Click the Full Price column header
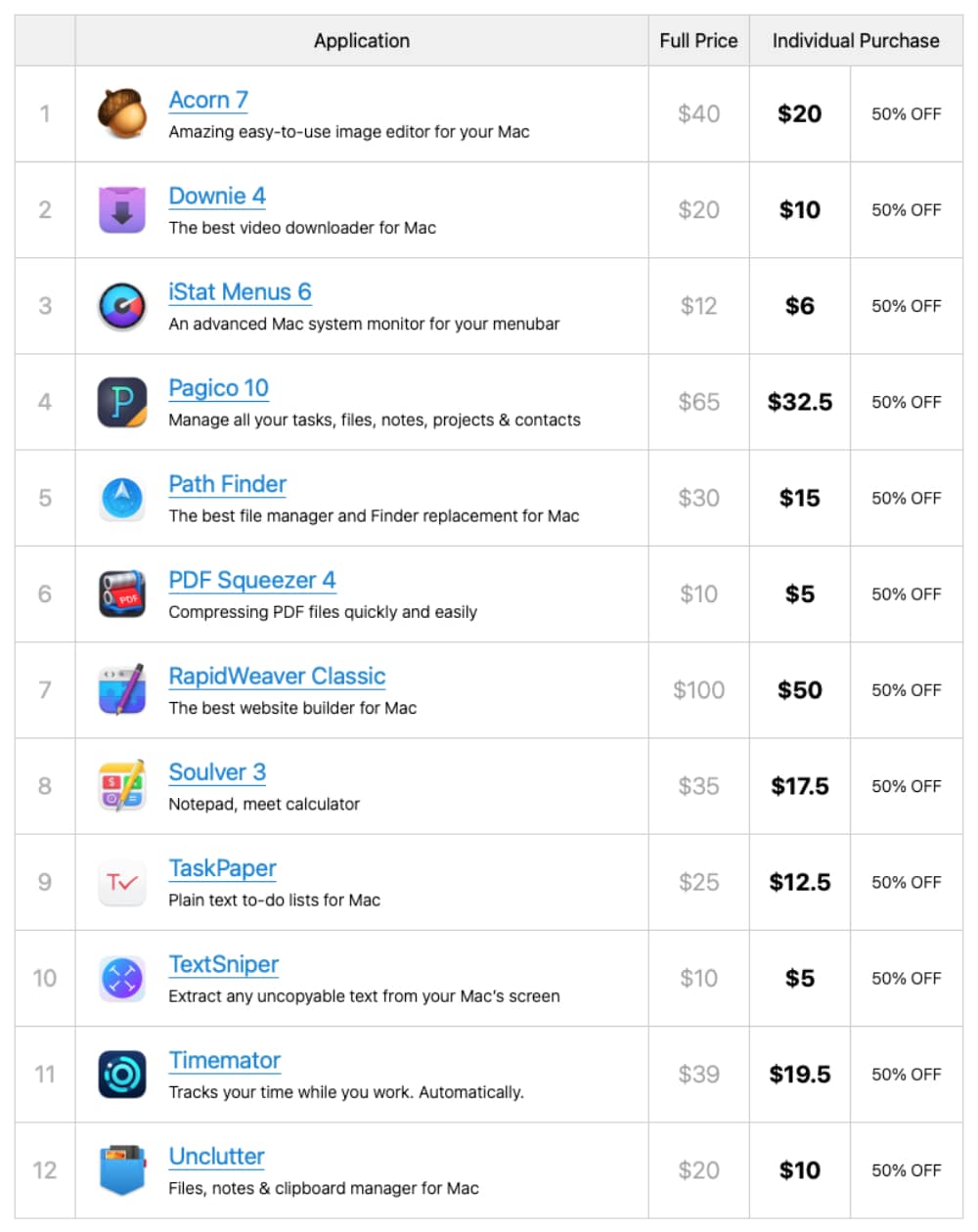Viewport: 978px width, 1232px height. click(x=698, y=41)
